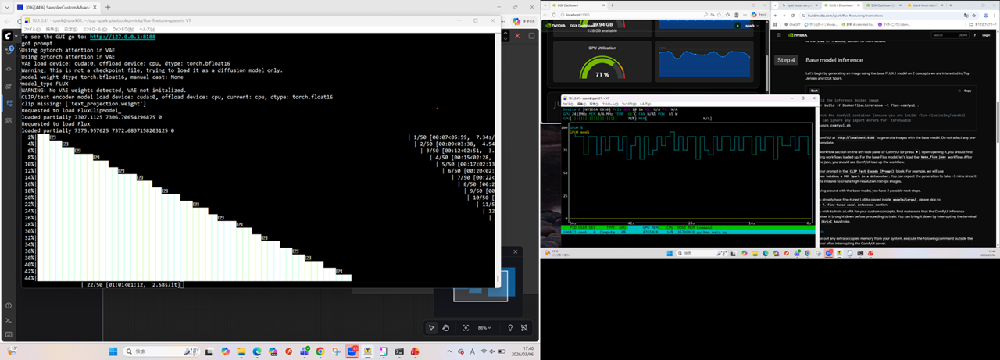
Task: Select the SamplerCustomAdvanced ComfyUI tab
Action: [x=56, y=7]
